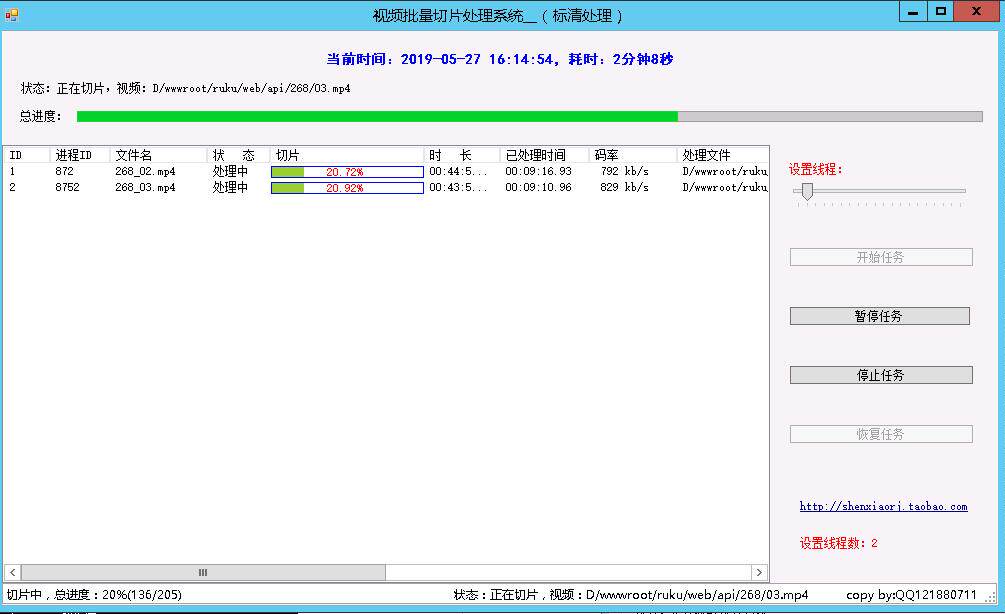1005x614 pixels.
Task: Select the row 268_03.mp4
Action: coord(386,187)
